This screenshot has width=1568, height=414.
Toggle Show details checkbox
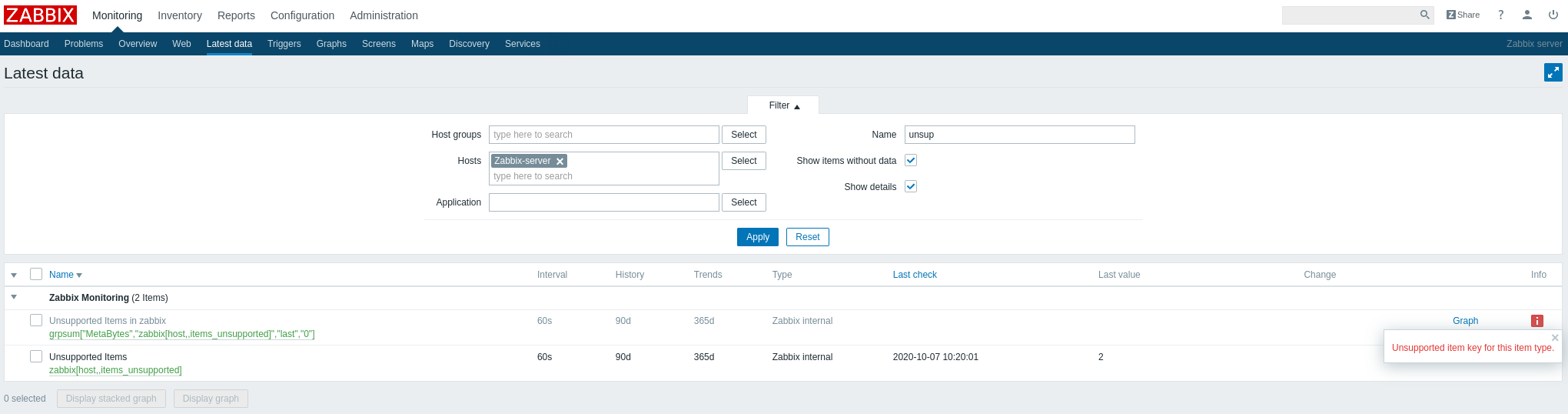coord(911,186)
